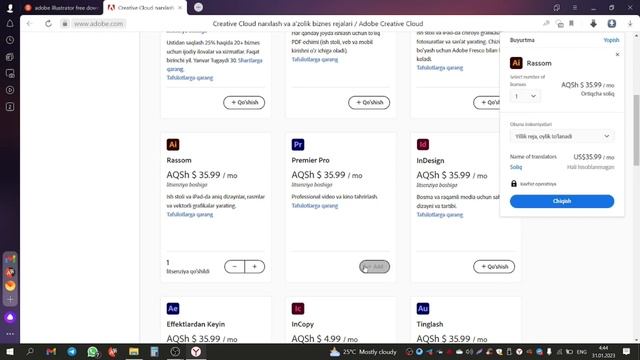
Task: Launch Alice assistant purple icon
Action: [x=10, y=317]
